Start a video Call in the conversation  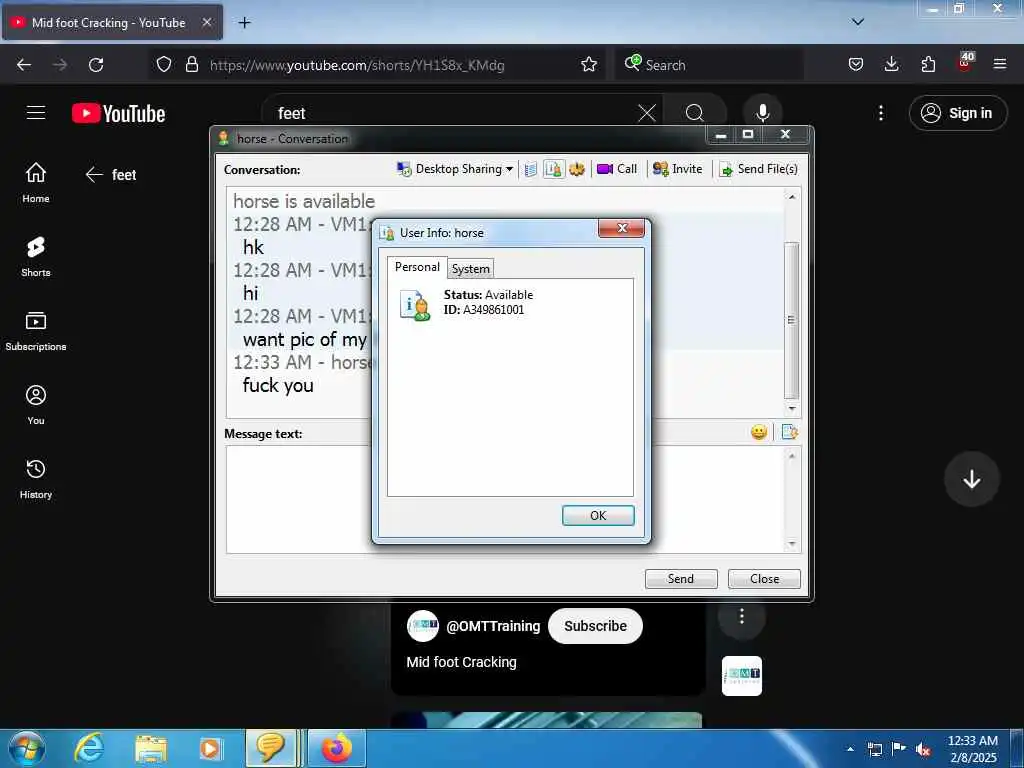click(x=616, y=169)
